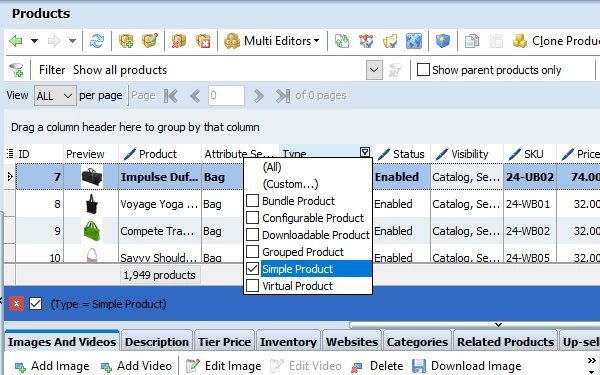The image size is (600, 375).
Task: Click the page number input field
Action: coord(226,95)
